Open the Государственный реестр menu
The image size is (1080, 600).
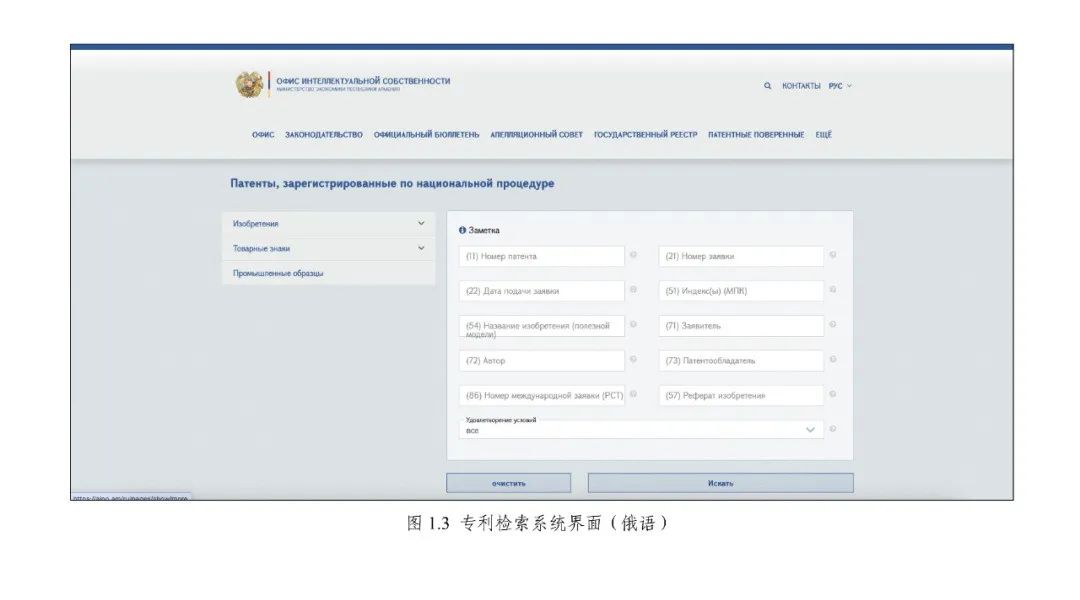(x=645, y=135)
